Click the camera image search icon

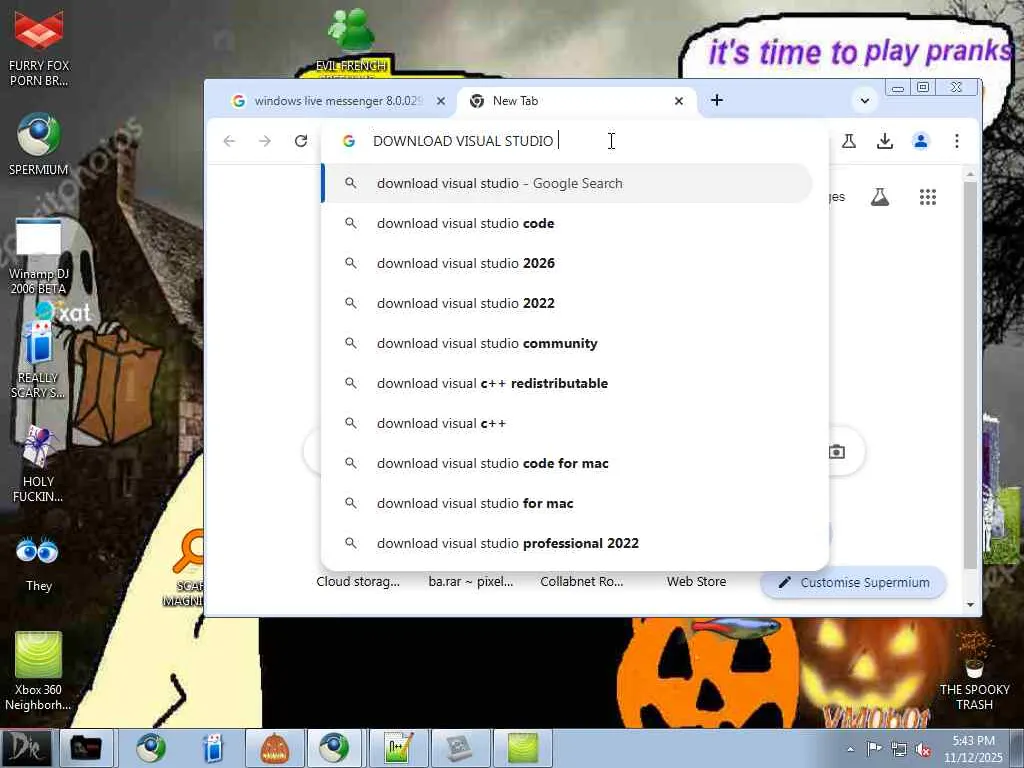click(837, 452)
